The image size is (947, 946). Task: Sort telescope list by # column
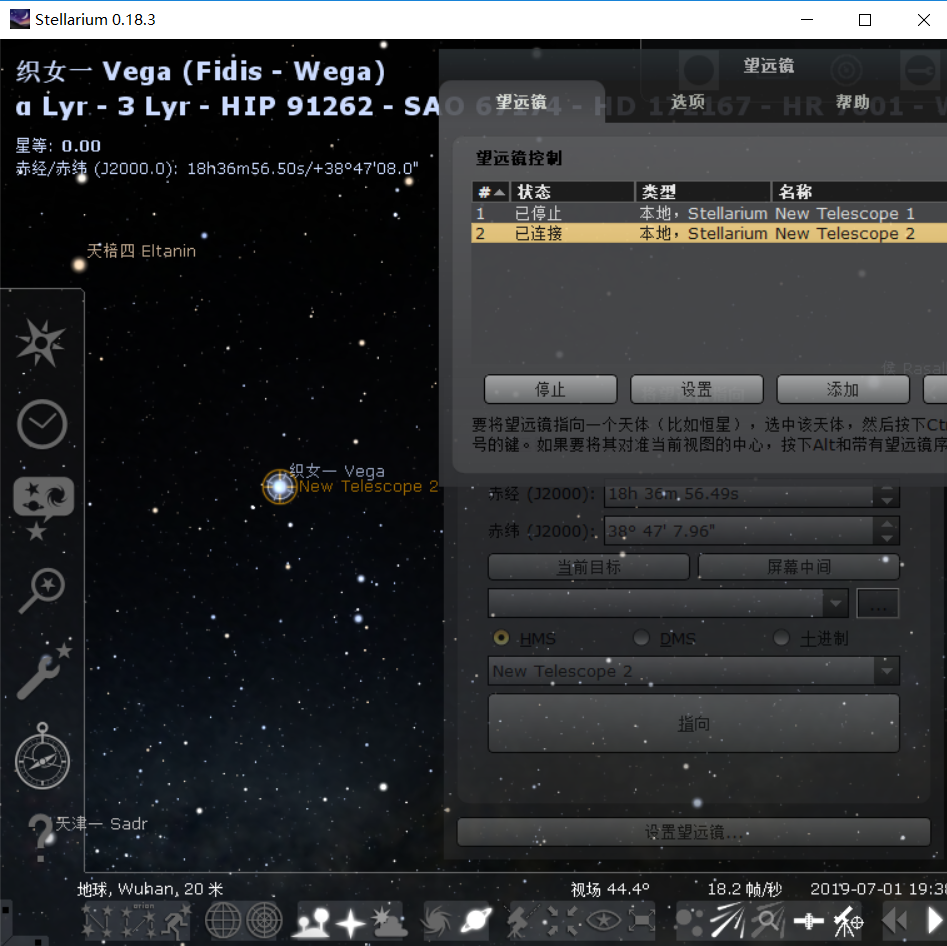click(491, 192)
